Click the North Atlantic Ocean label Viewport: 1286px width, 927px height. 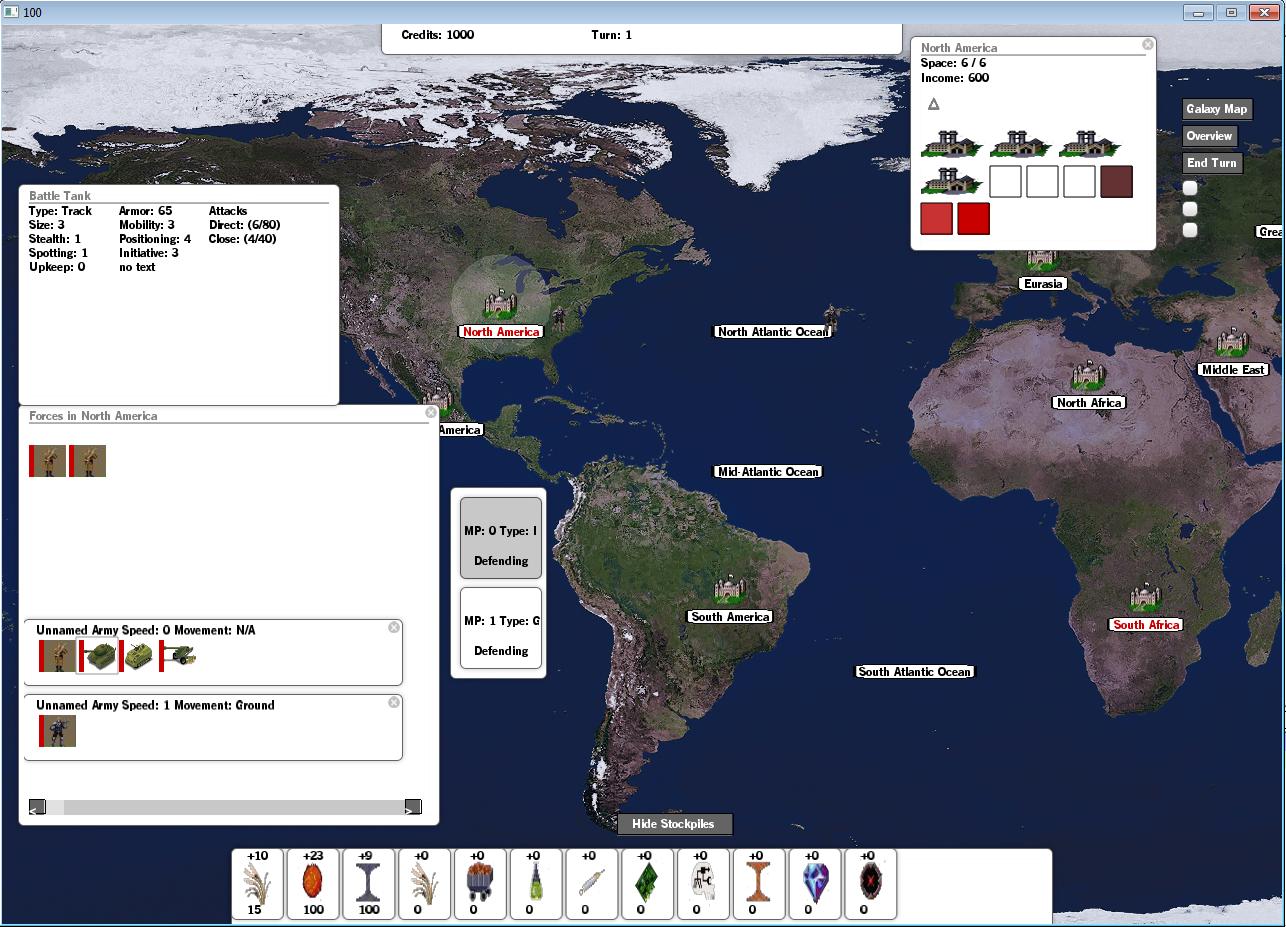773,332
